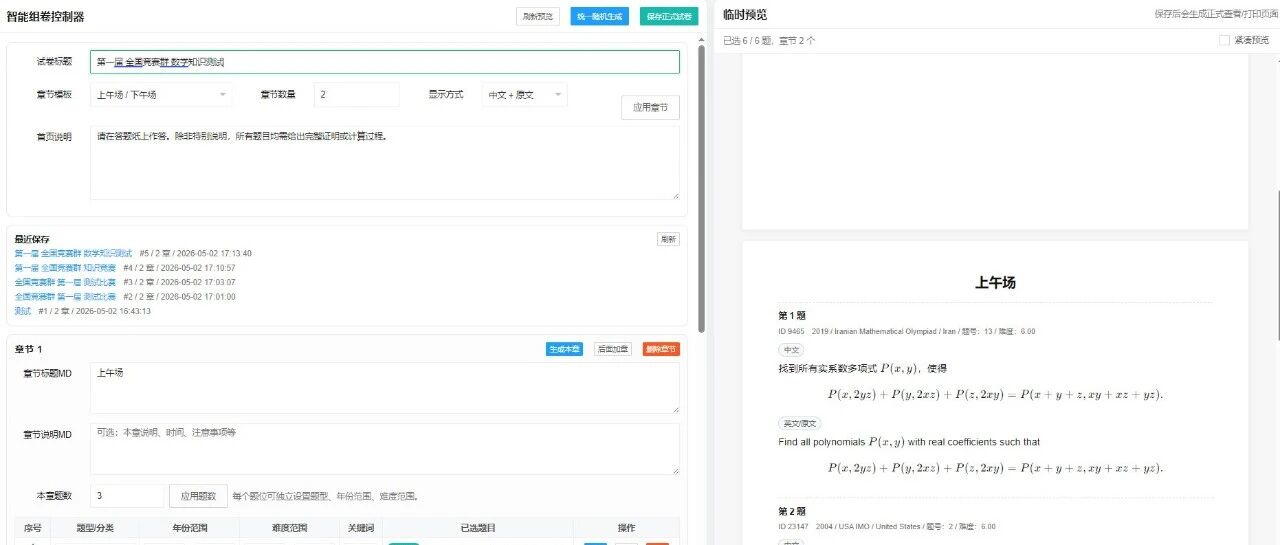This screenshot has width=1280, height=545.
Task: Open saved paper #2 测试比赛 link
Action: (x=65, y=297)
